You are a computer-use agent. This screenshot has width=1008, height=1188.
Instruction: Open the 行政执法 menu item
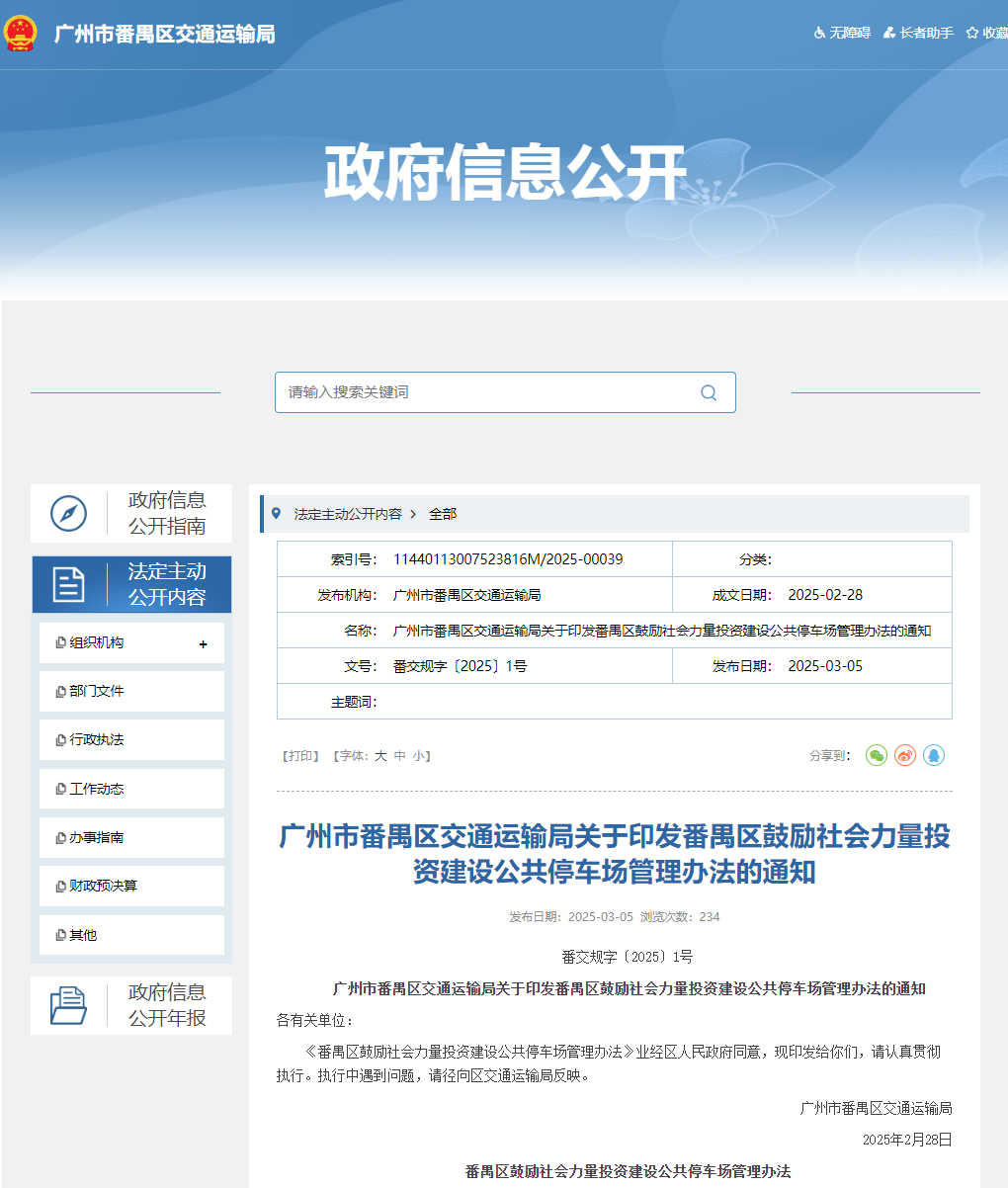pos(97,739)
